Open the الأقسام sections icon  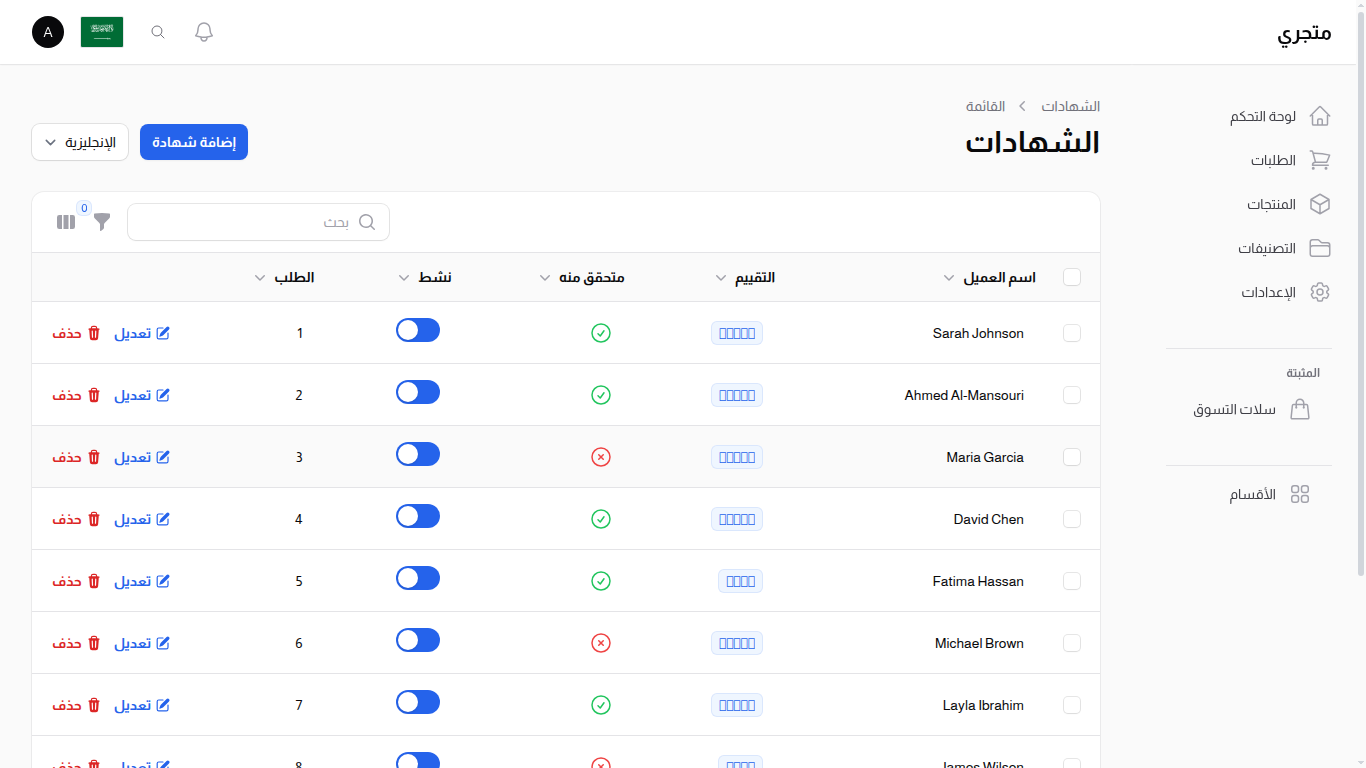[x=1300, y=493]
